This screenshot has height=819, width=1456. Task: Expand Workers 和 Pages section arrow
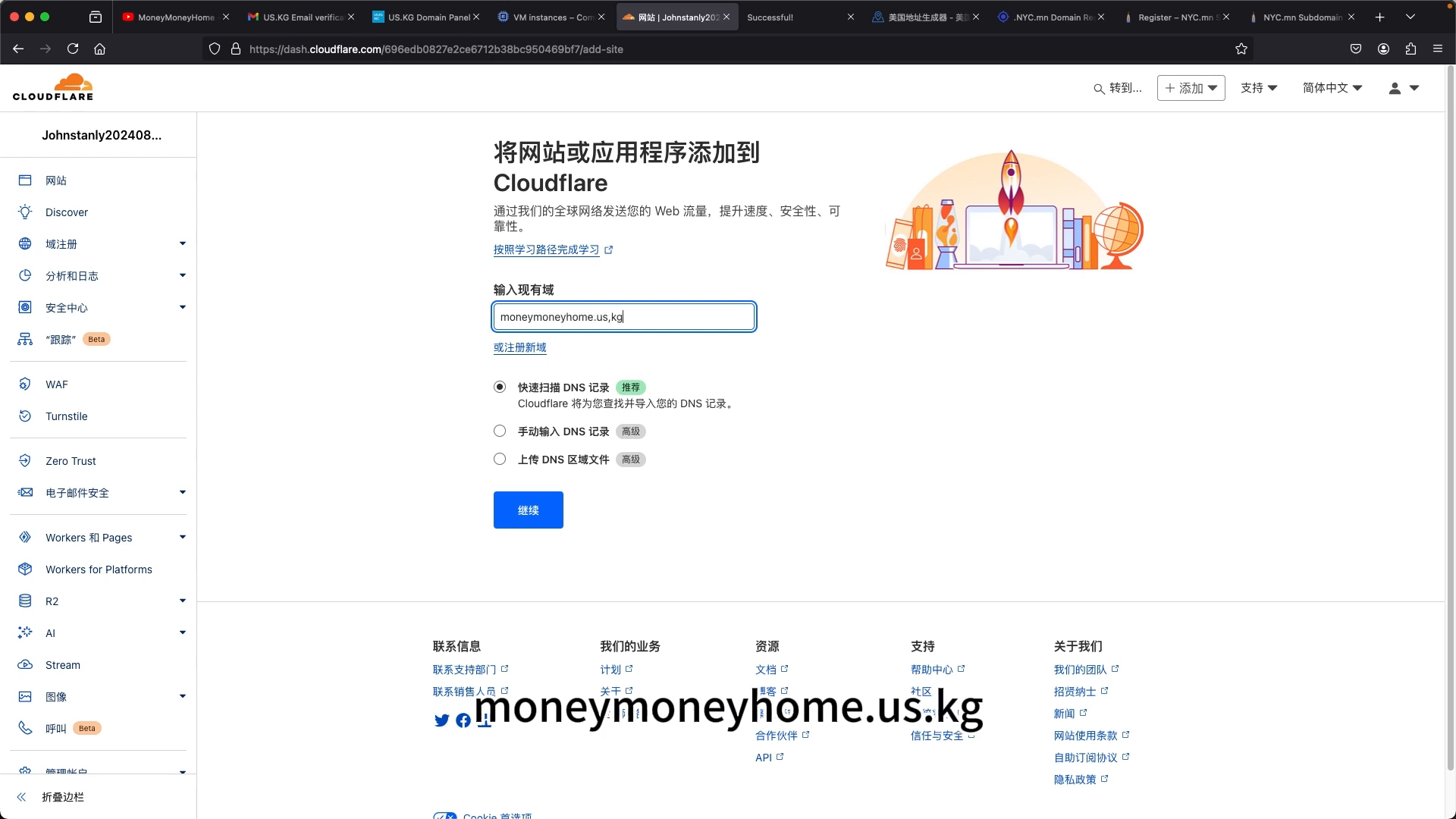183,537
